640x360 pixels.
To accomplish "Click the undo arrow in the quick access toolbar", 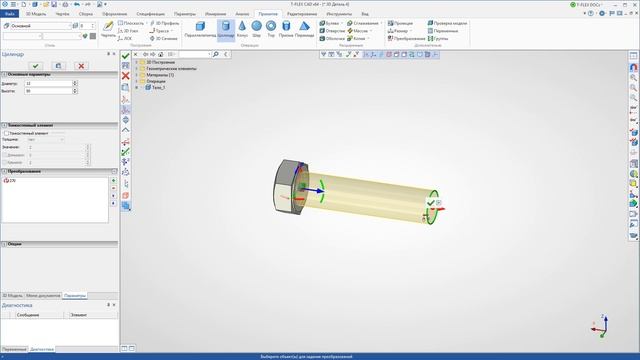I will pos(77,4).
